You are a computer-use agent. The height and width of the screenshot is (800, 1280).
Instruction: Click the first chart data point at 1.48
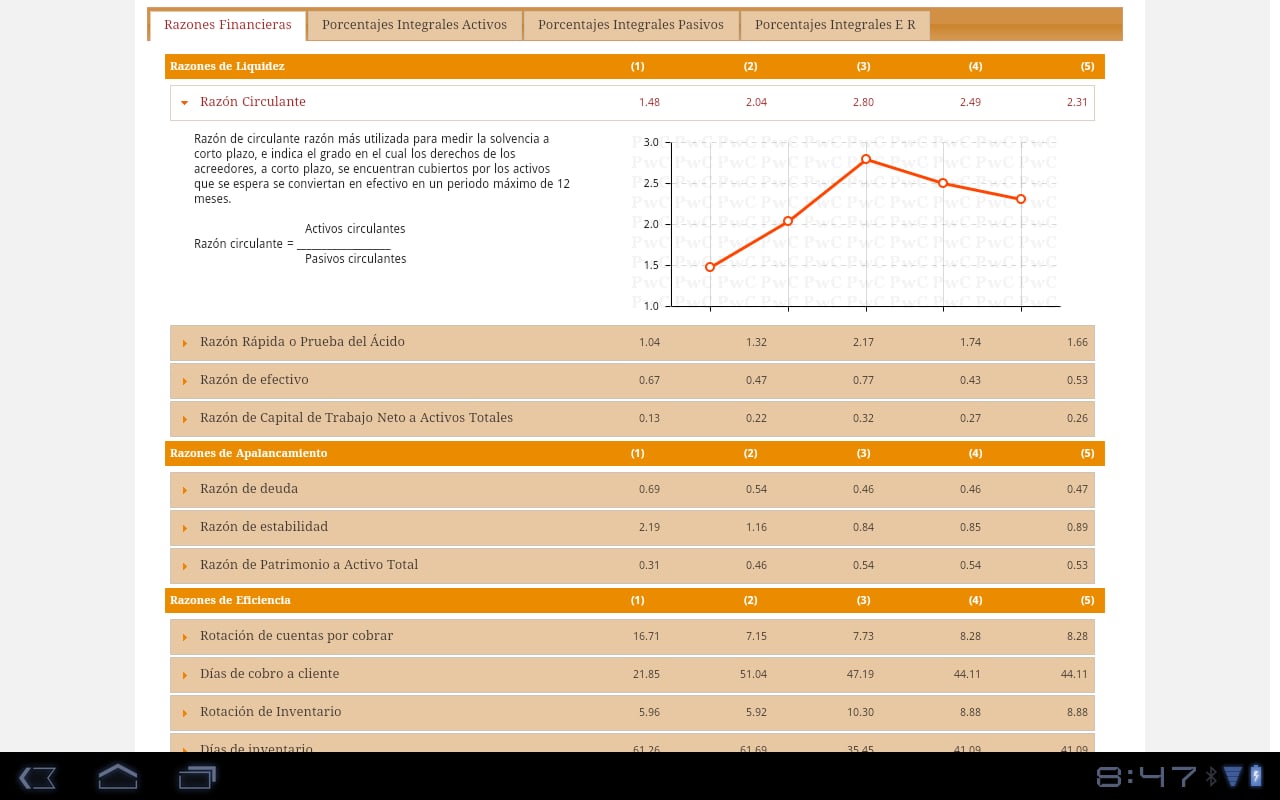tap(710, 267)
